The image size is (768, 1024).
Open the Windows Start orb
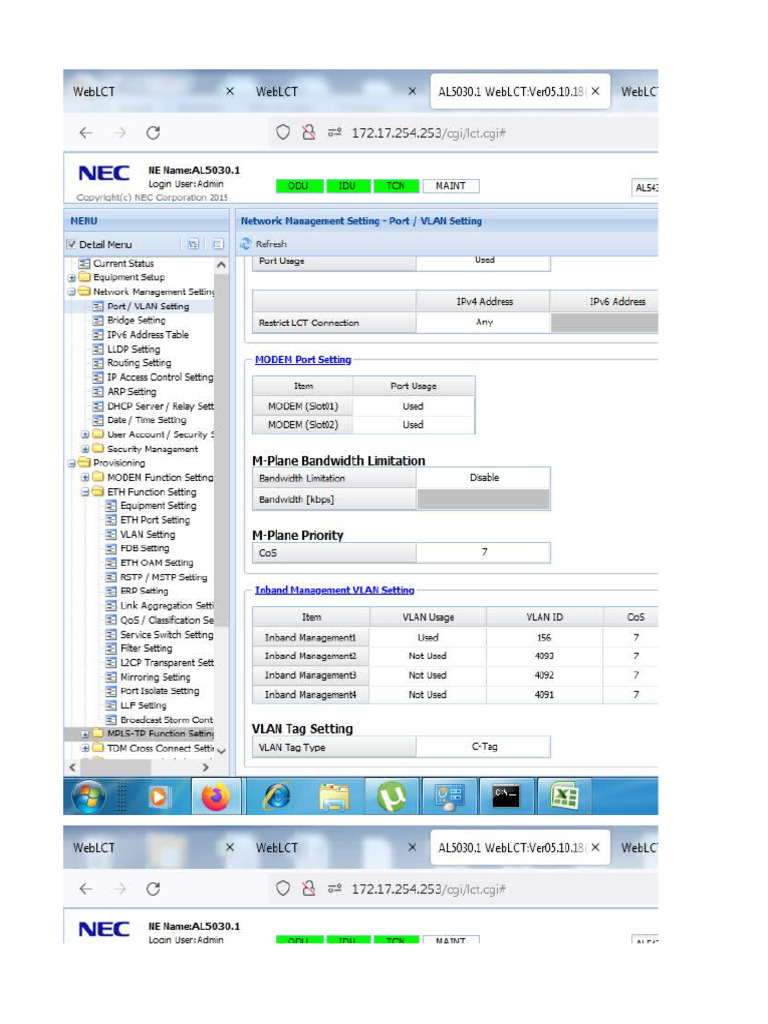[88, 796]
